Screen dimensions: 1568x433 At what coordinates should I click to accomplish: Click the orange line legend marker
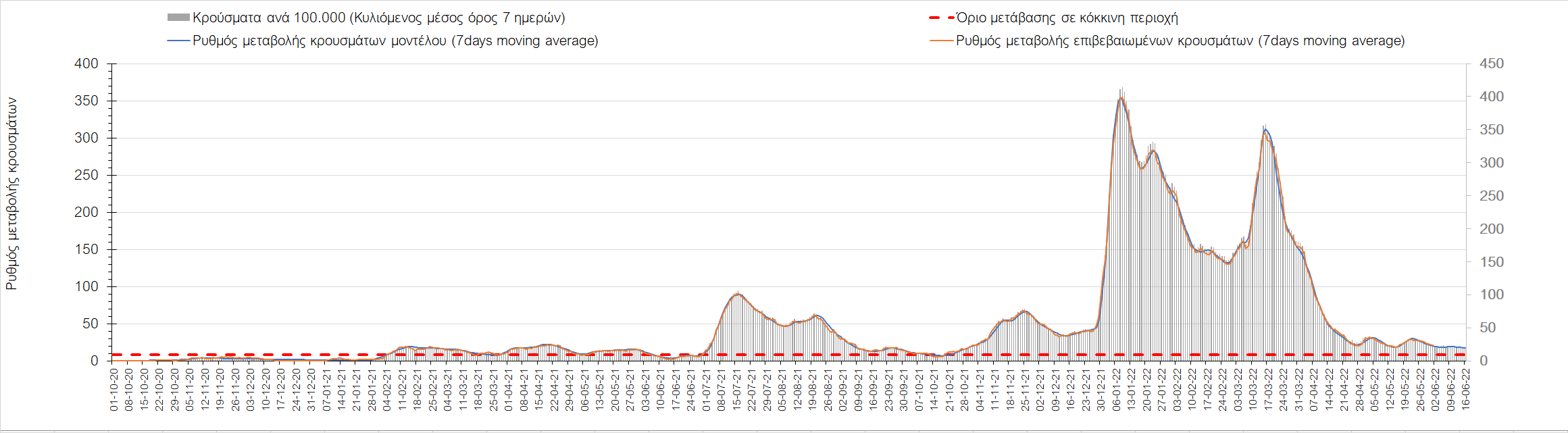click(941, 41)
